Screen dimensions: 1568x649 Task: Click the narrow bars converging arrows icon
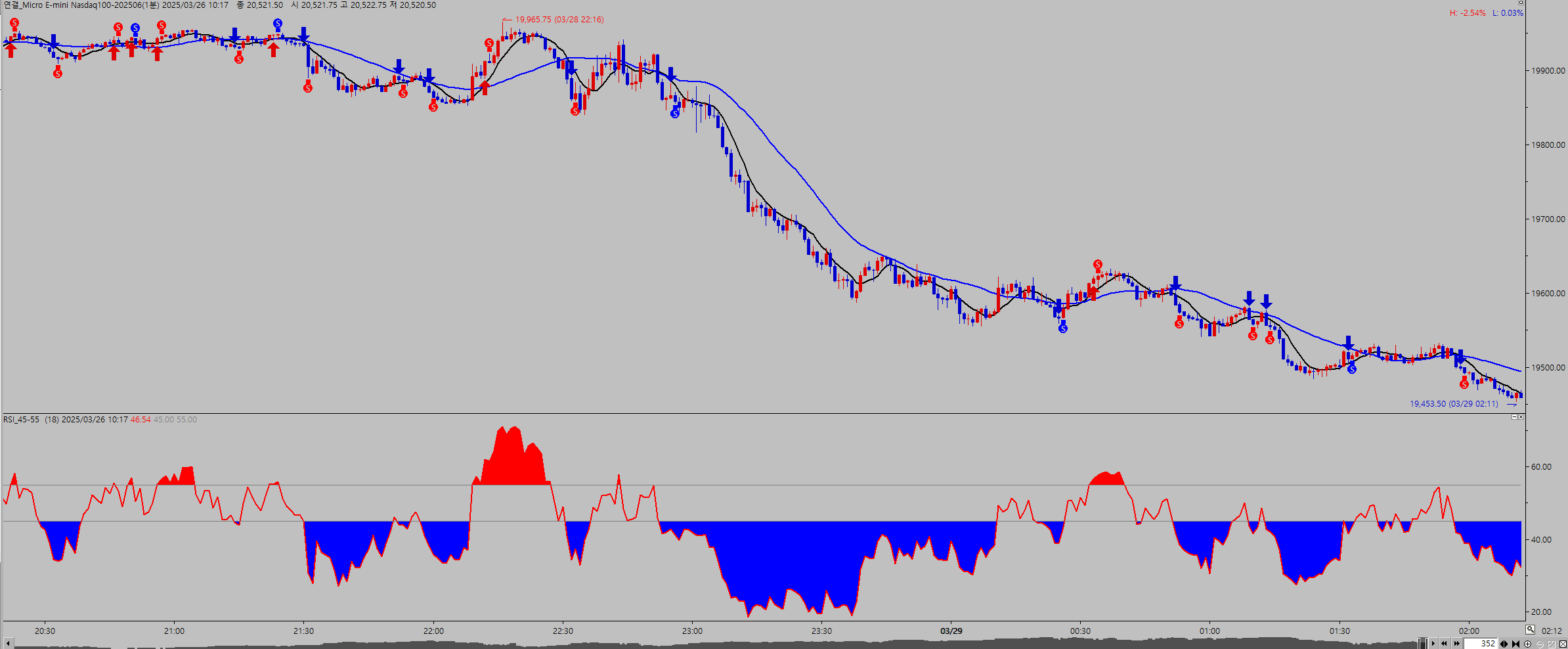point(1515,644)
